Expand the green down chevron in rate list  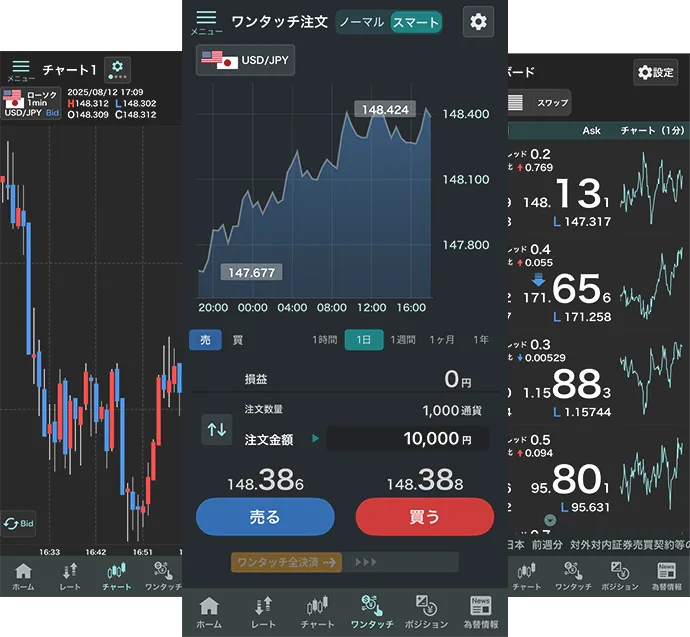(550, 520)
